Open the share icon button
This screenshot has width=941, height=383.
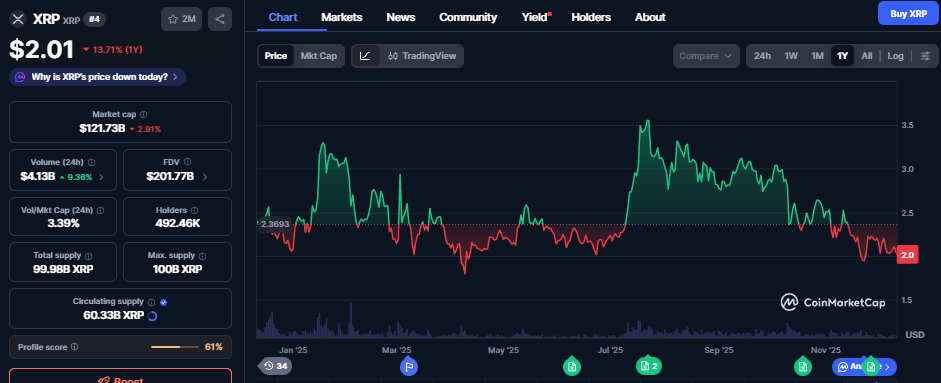(220, 19)
